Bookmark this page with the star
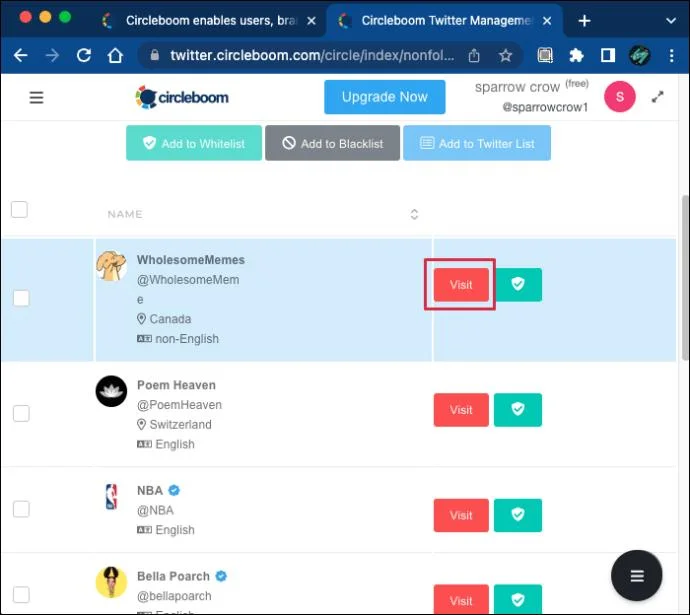This screenshot has width=690, height=615. click(506, 55)
